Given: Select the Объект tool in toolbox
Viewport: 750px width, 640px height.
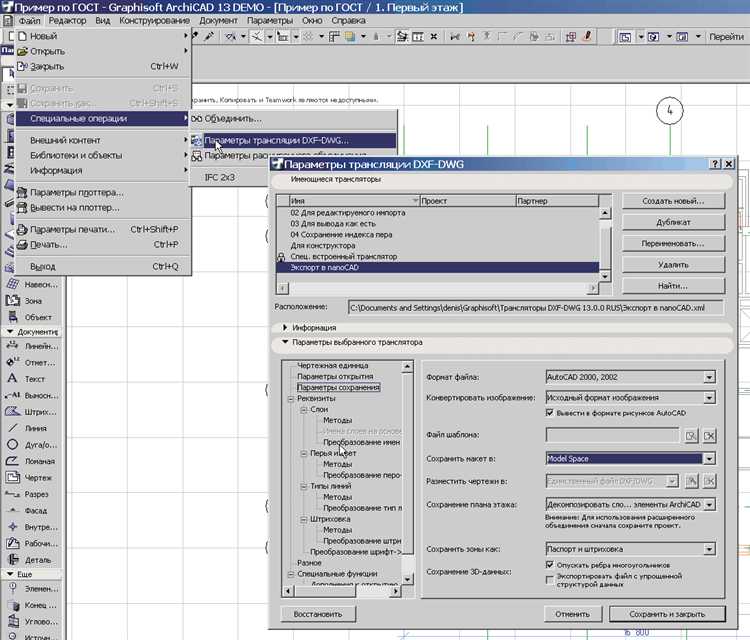Looking at the screenshot, I should coord(31,317).
